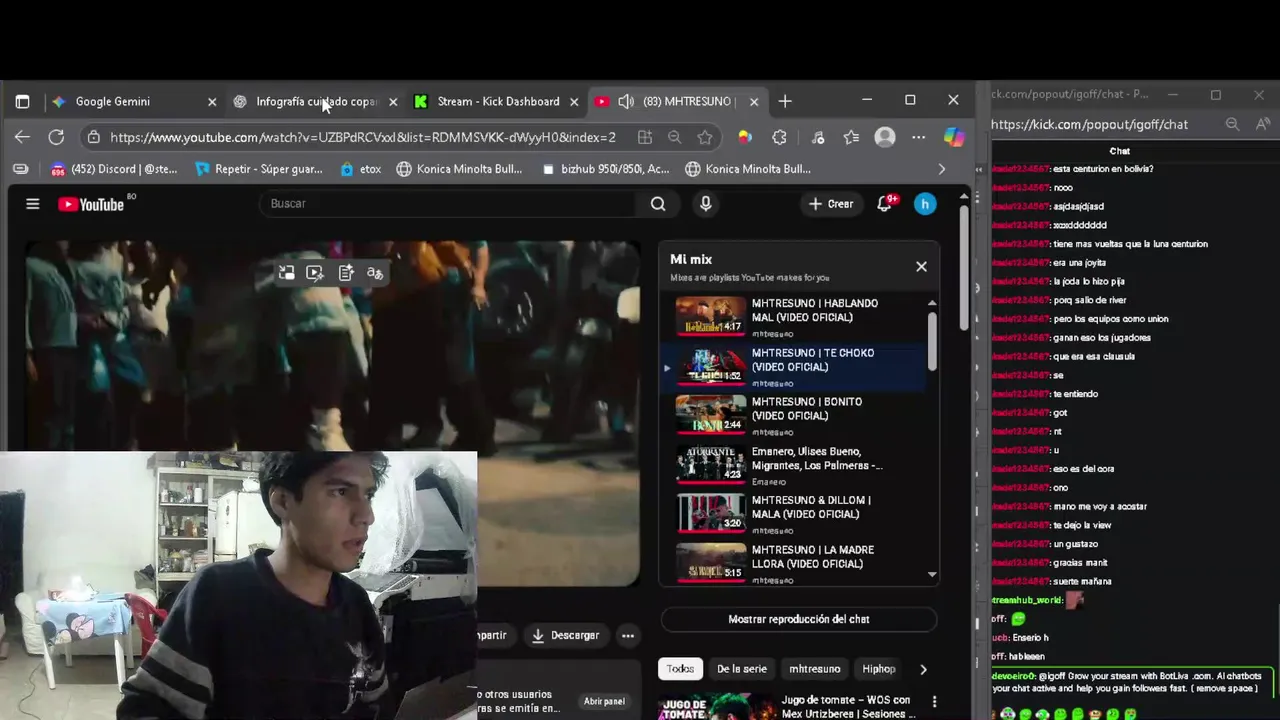Click the AI summary document overlay icon
Screen dimensions: 1280x720
(346, 273)
